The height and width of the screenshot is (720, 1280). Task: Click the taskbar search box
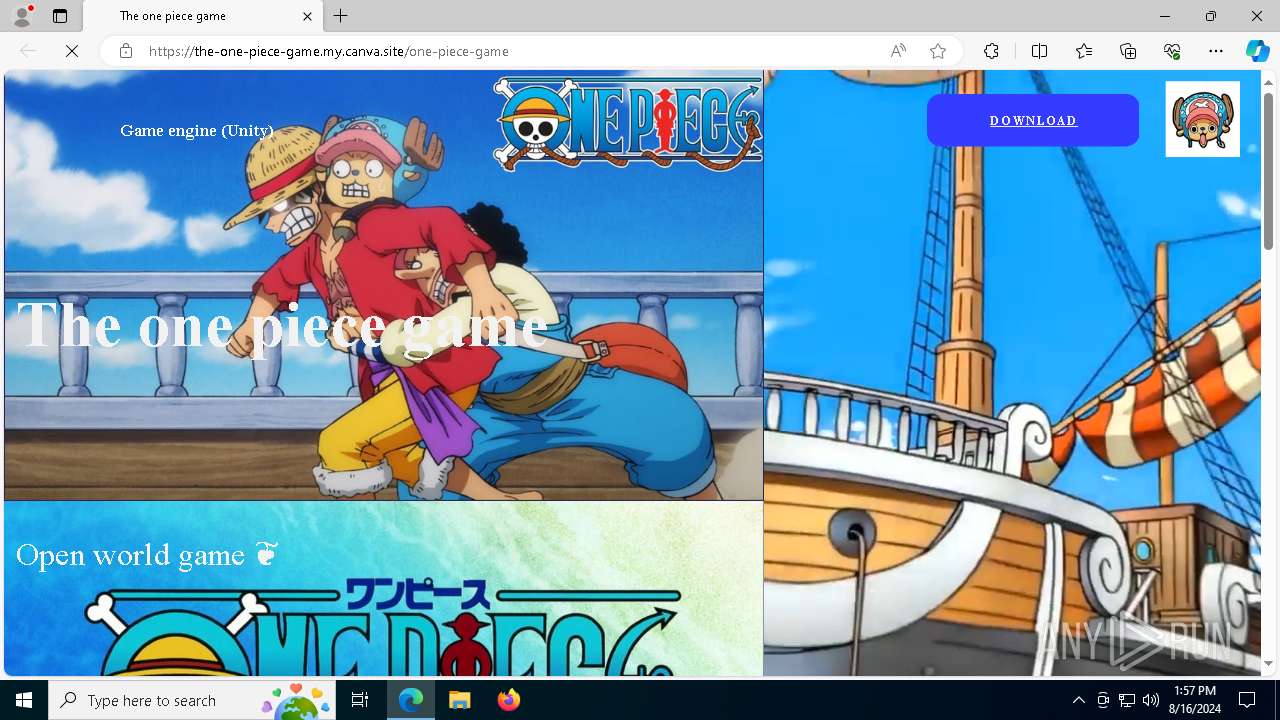click(192, 700)
